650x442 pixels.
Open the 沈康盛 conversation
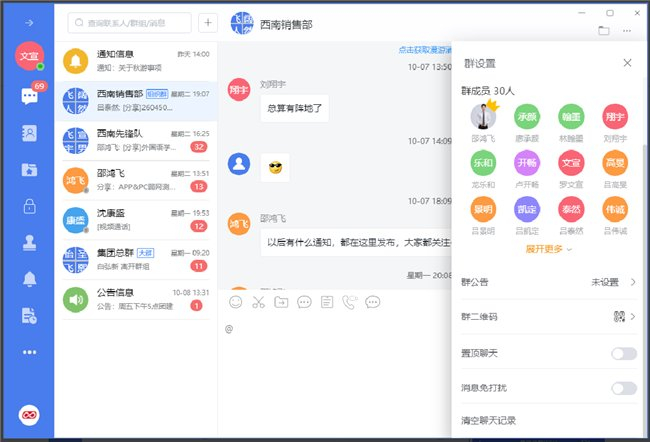coord(136,220)
